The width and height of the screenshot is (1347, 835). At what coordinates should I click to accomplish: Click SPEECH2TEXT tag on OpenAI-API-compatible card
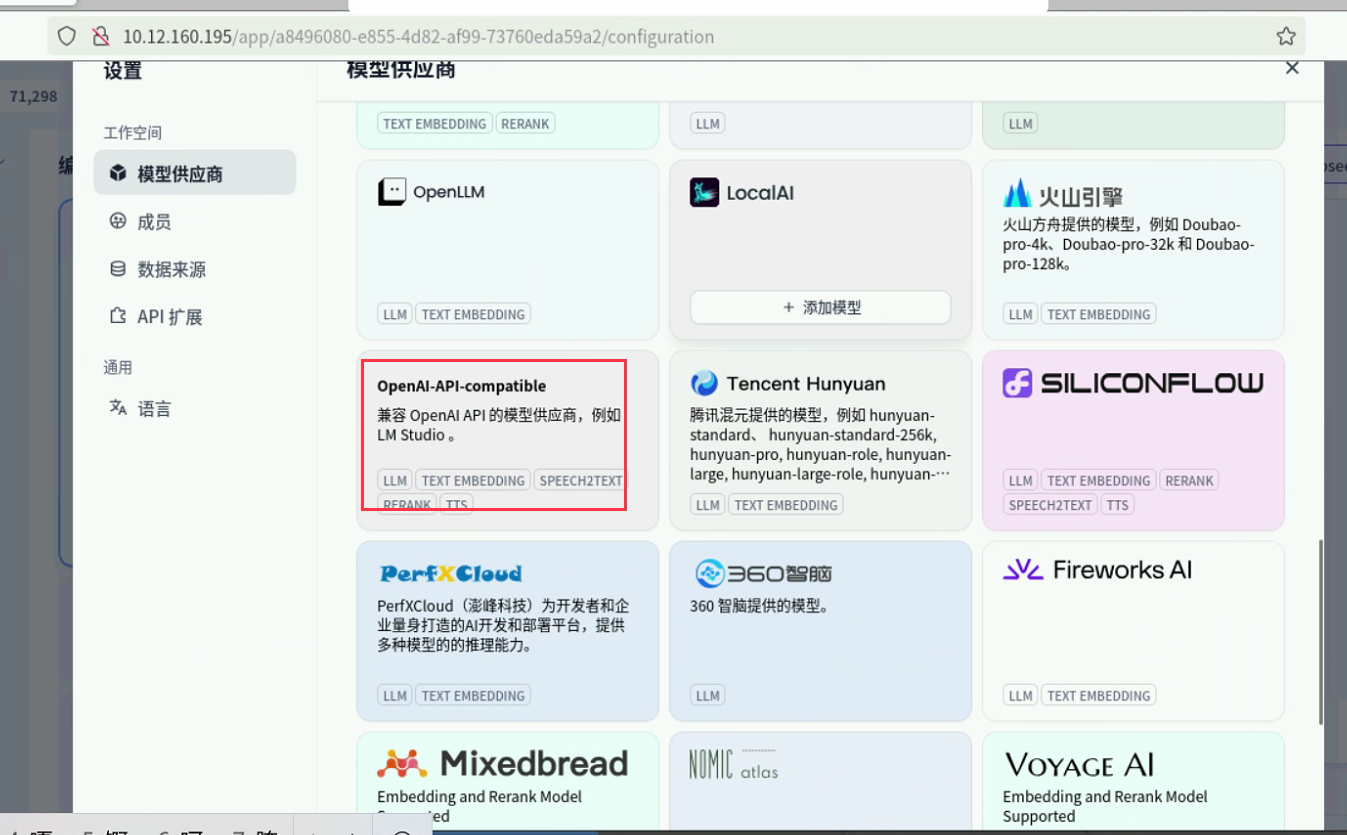581,481
